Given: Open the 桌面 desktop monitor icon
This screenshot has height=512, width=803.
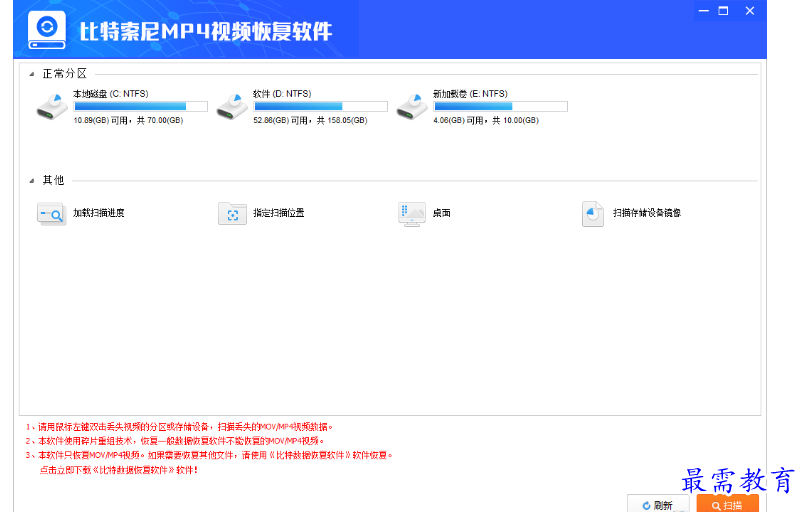Looking at the screenshot, I should pos(412,213).
